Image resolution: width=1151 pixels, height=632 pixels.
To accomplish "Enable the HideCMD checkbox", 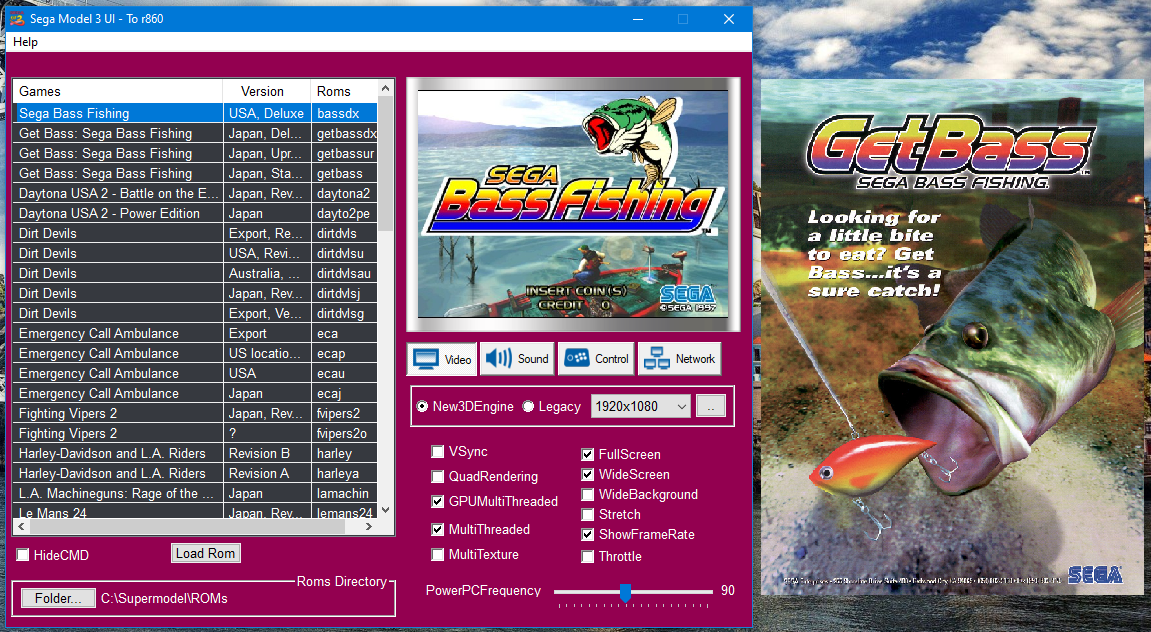I will [x=23, y=555].
